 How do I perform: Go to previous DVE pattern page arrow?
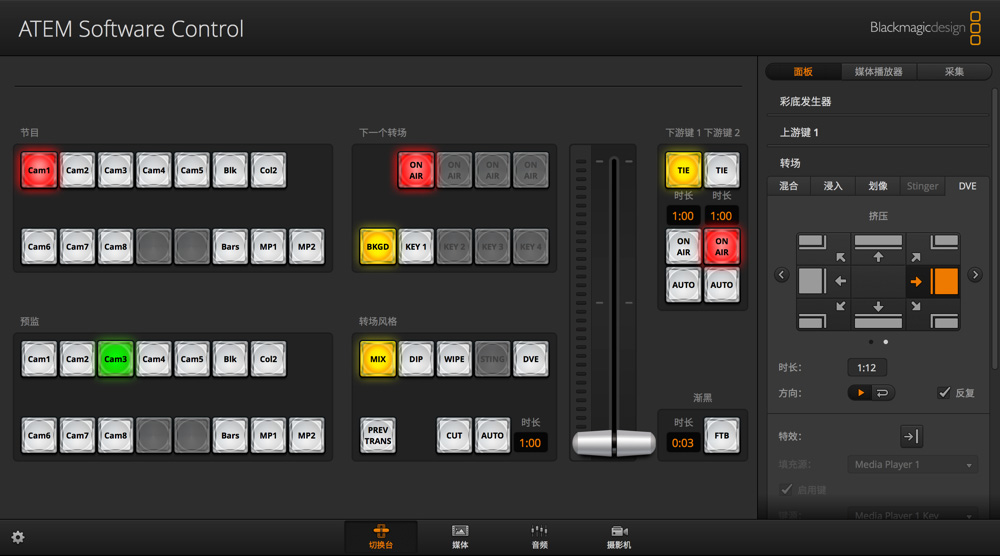[x=782, y=275]
